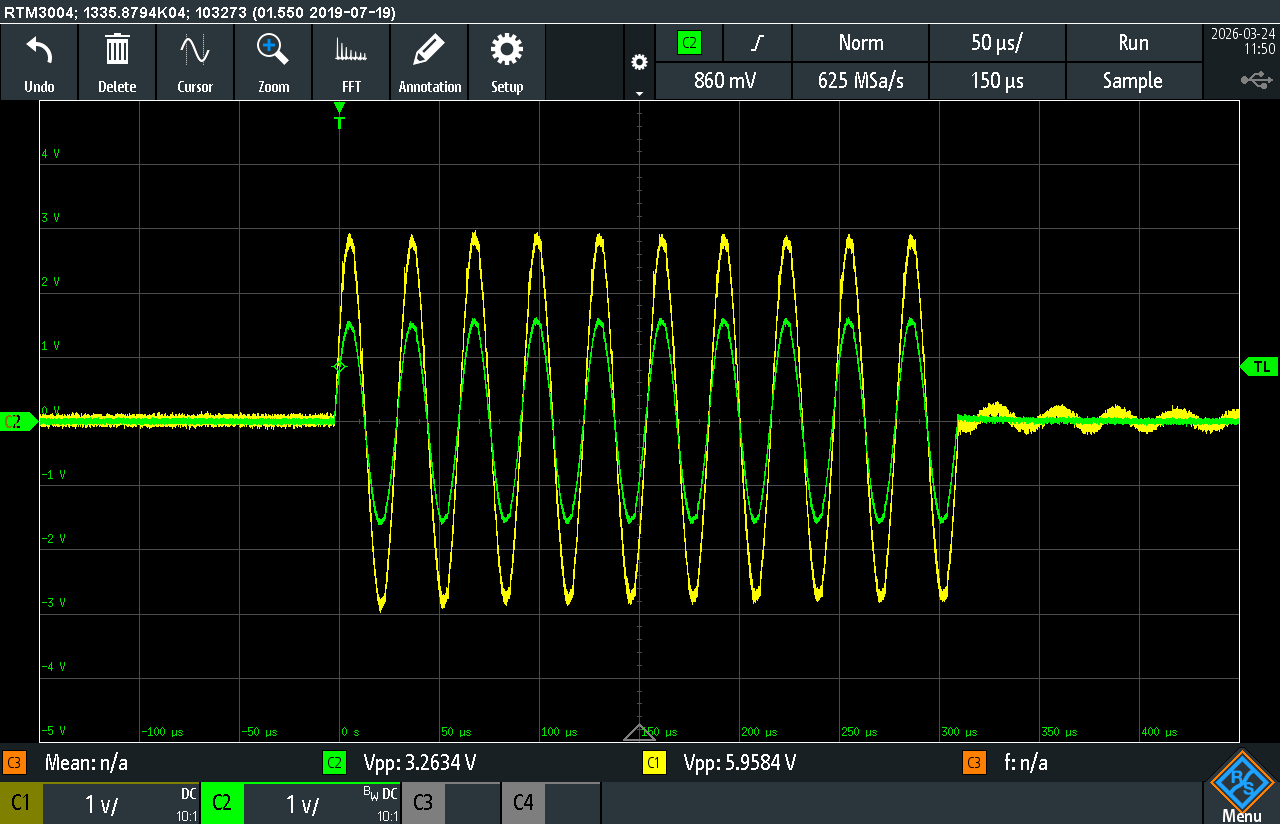The height and width of the screenshot is (824, 1280).
Task: Open the Norm trigger mode selector
Action: point(860,43)
